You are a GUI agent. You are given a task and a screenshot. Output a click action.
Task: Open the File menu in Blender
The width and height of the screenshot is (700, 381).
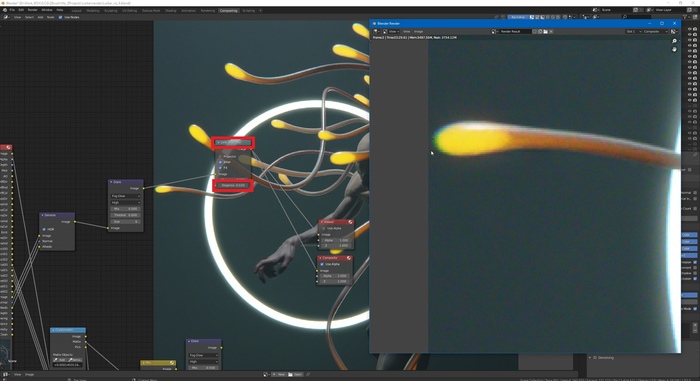12,10
